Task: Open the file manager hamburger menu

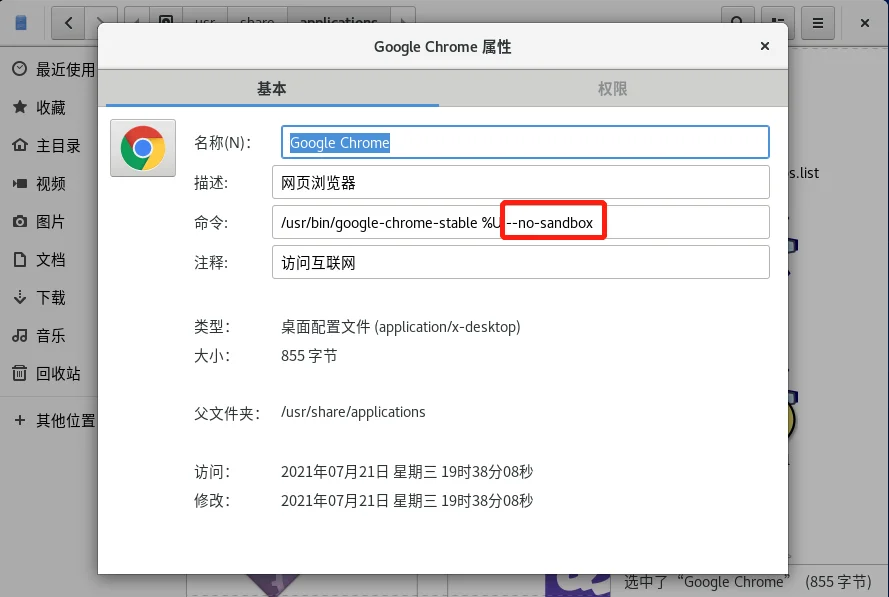Action: click(818, 23)
